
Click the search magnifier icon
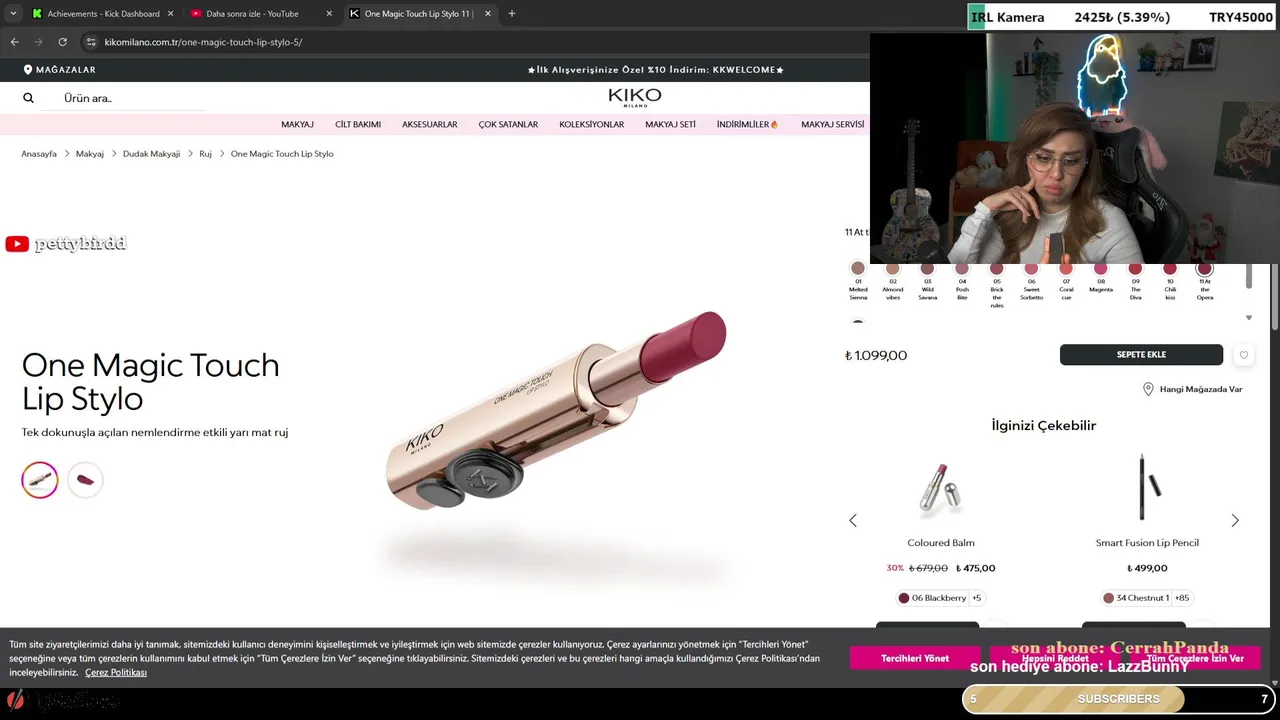28,98
